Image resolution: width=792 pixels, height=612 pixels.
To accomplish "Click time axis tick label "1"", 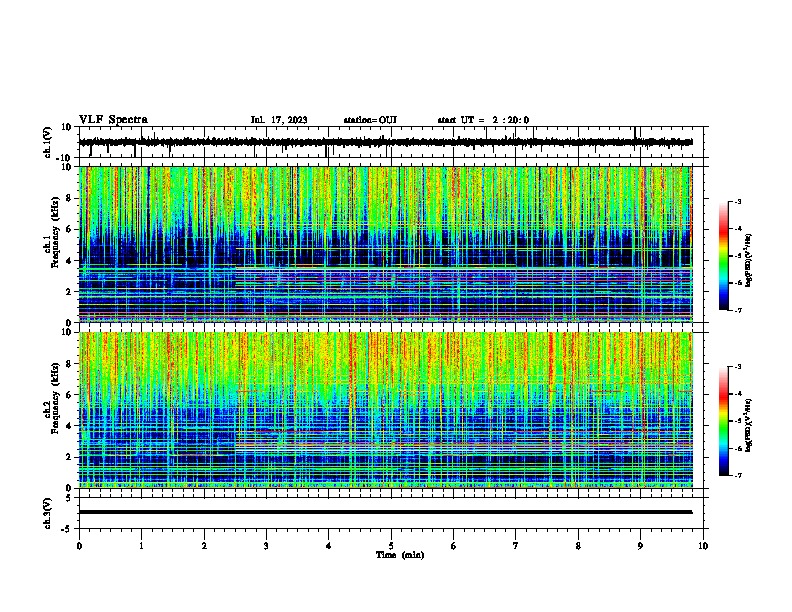I will click(x=141, y=546).
